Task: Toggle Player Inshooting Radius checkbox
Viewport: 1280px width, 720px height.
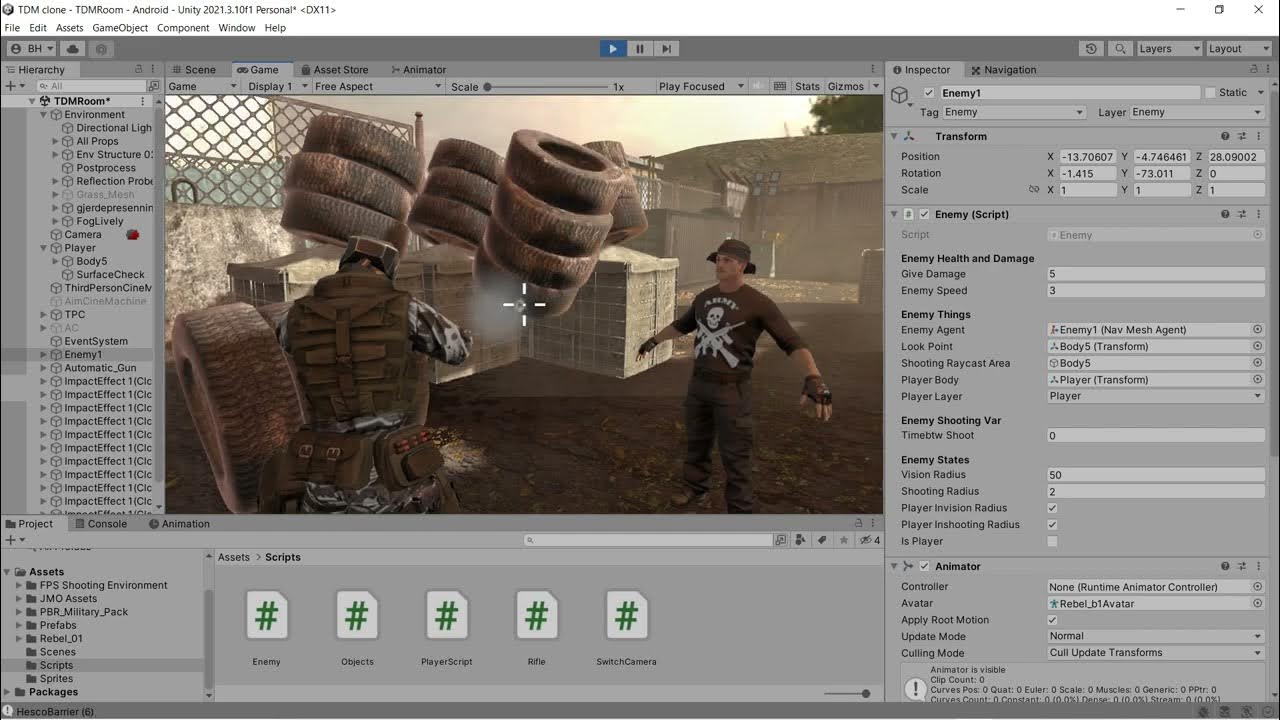Action: [x=1052, y=525]
